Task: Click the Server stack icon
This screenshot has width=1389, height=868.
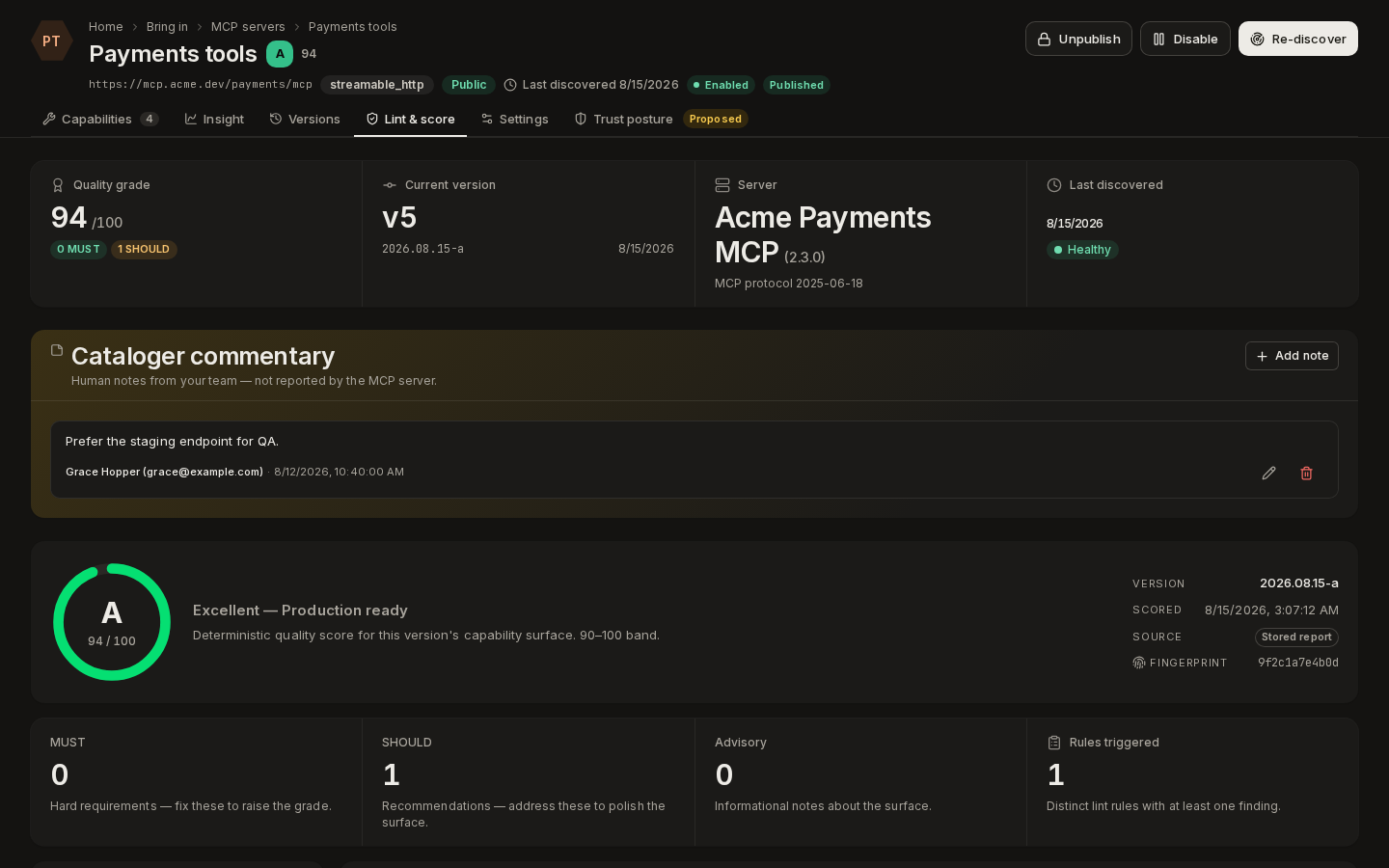Action: [x=722, y=185]
